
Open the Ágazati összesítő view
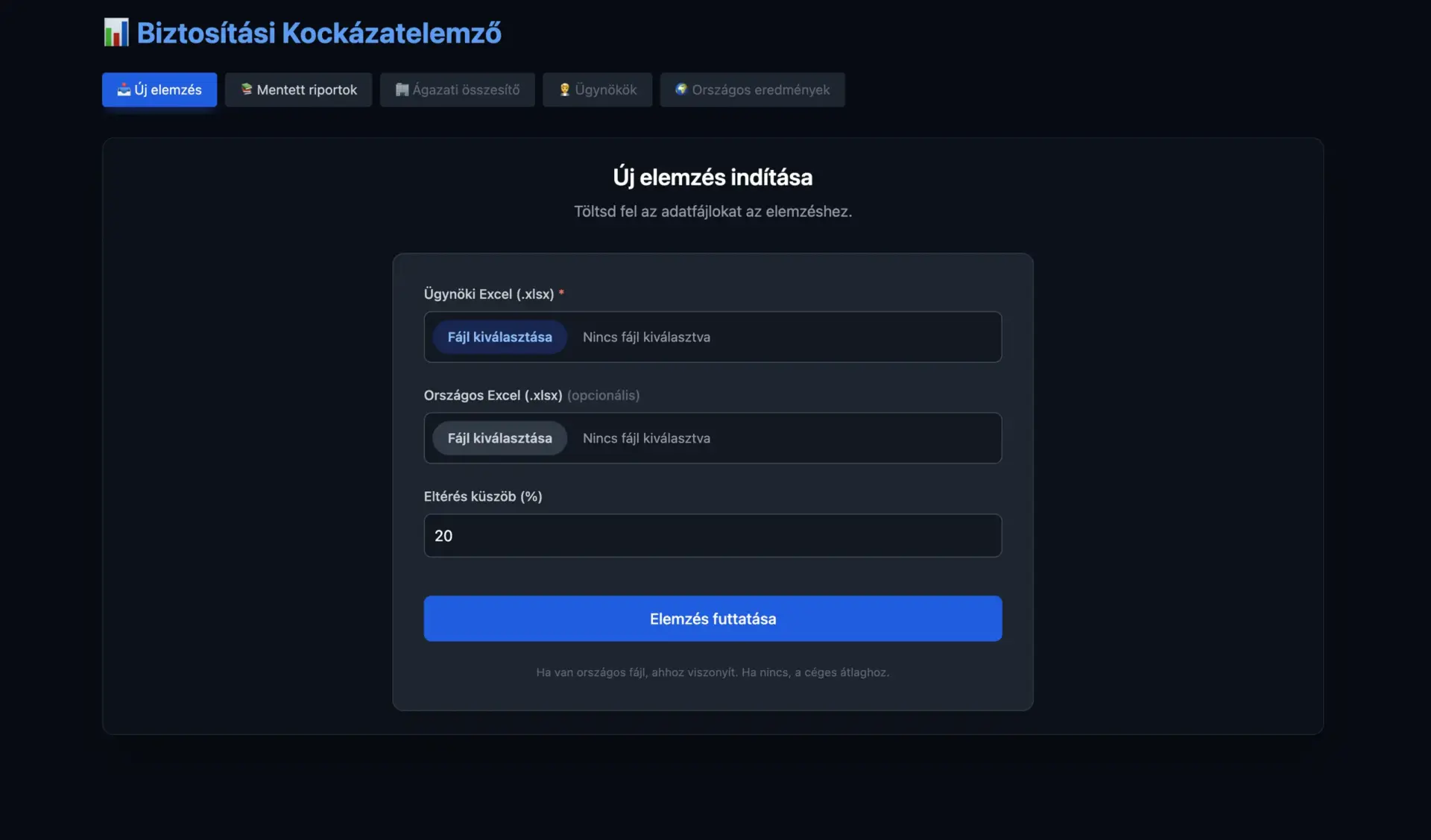pos(457,89)
